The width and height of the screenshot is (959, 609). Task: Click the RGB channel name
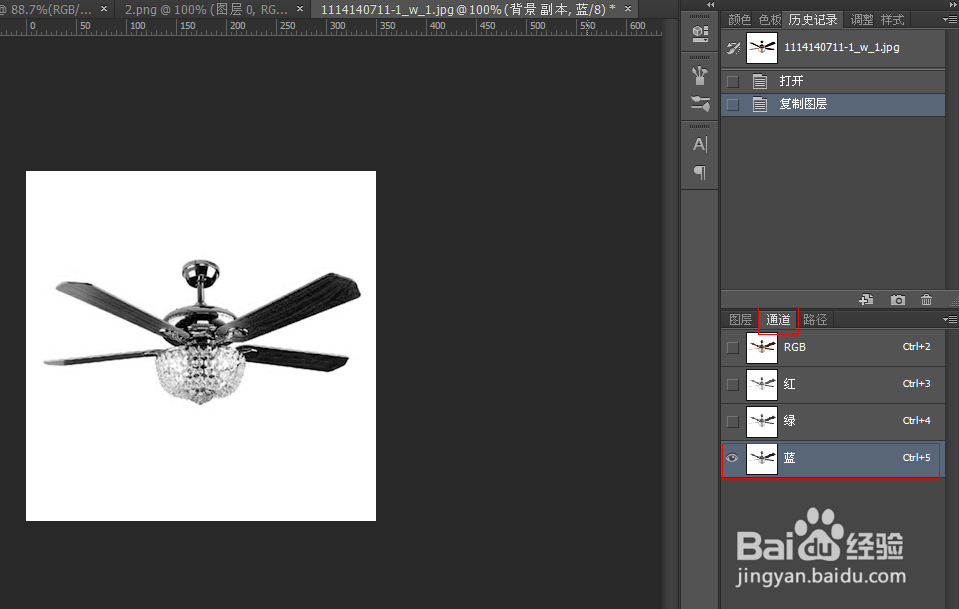(x=794, y=347)
